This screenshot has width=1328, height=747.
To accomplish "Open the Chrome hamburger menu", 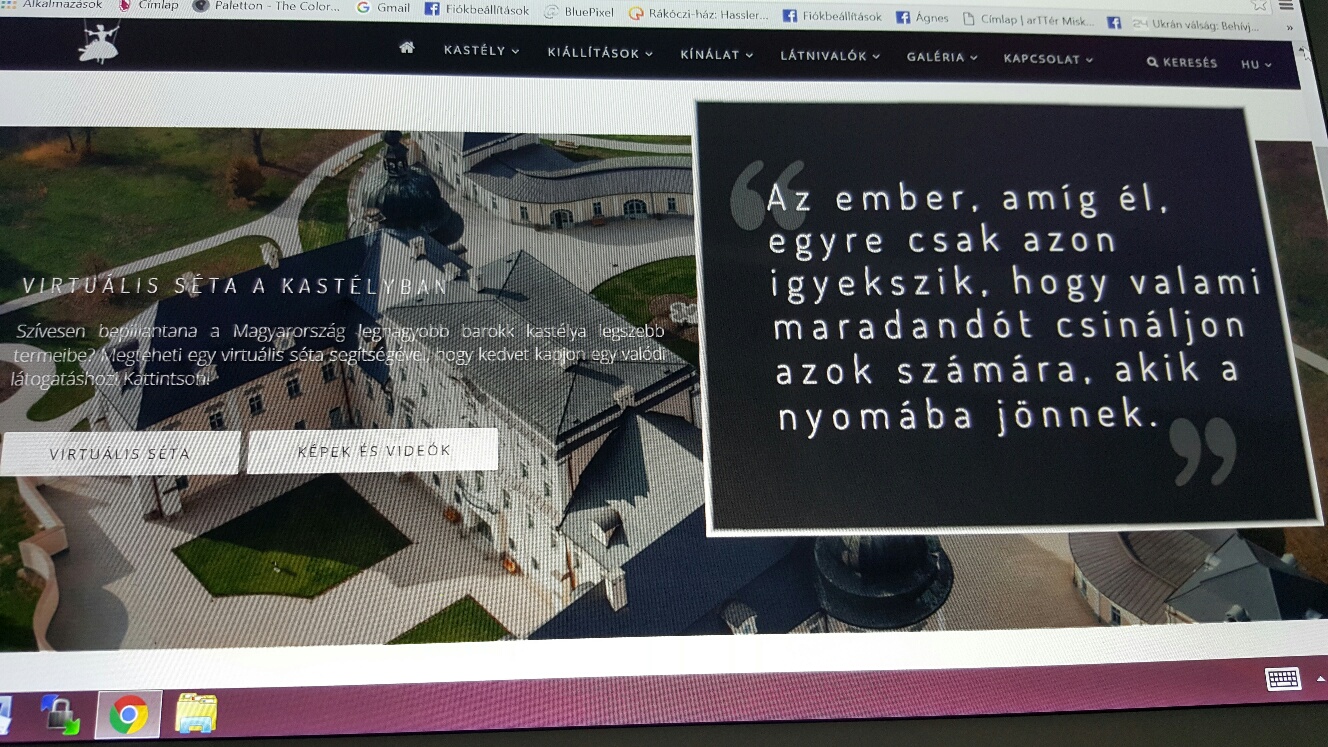I will 1285,5.
